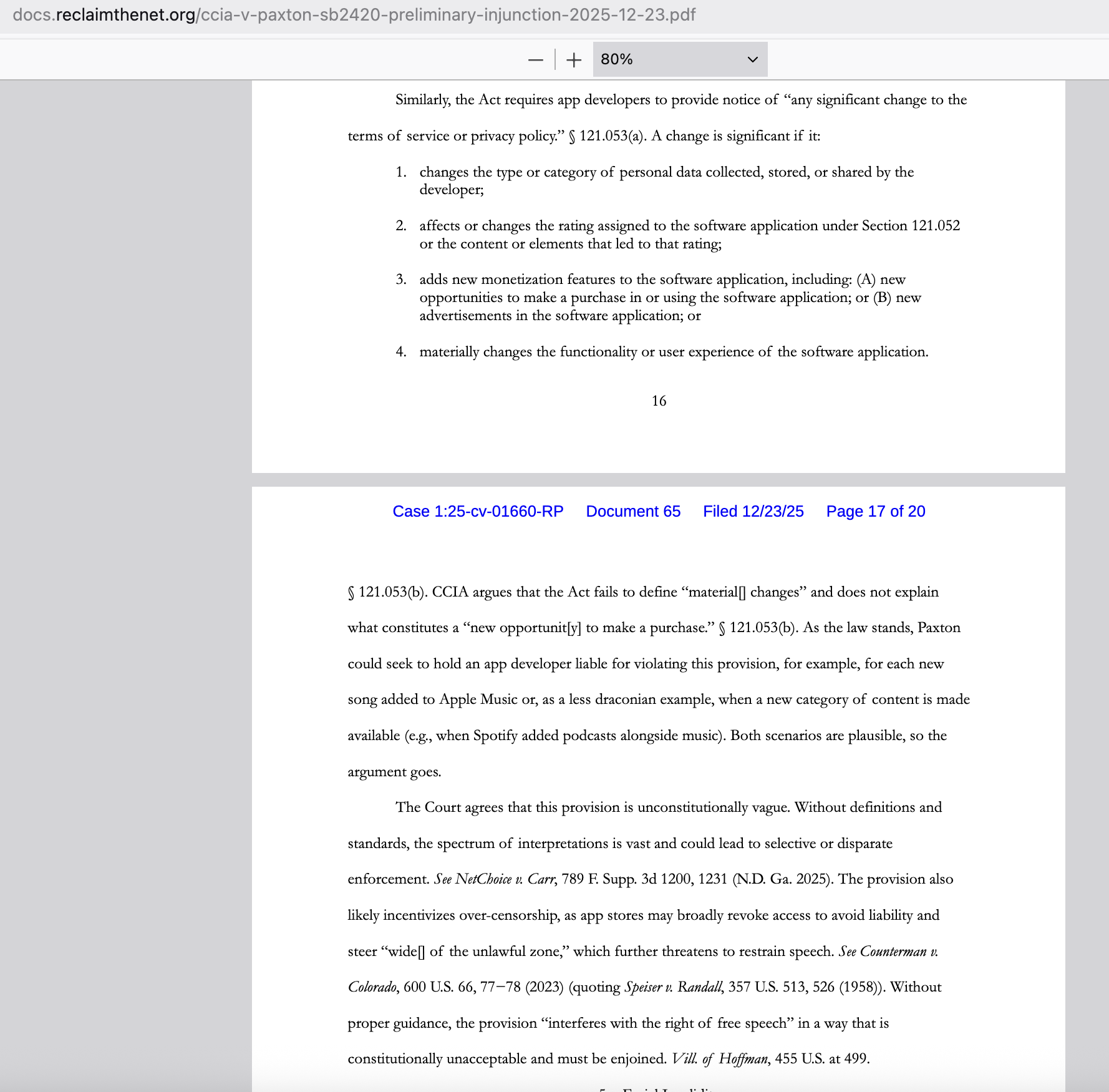Click the address bar URL

354,15
